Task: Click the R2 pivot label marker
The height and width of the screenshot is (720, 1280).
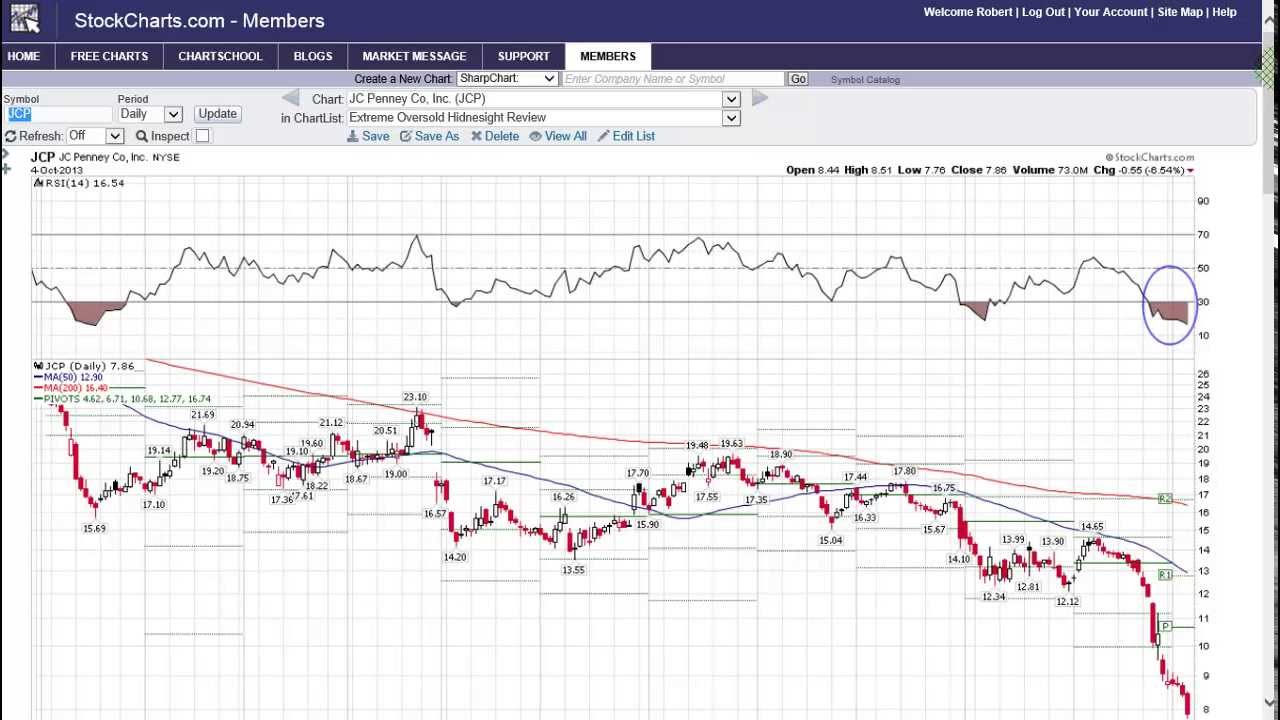Action: [x=1165, y=498]
